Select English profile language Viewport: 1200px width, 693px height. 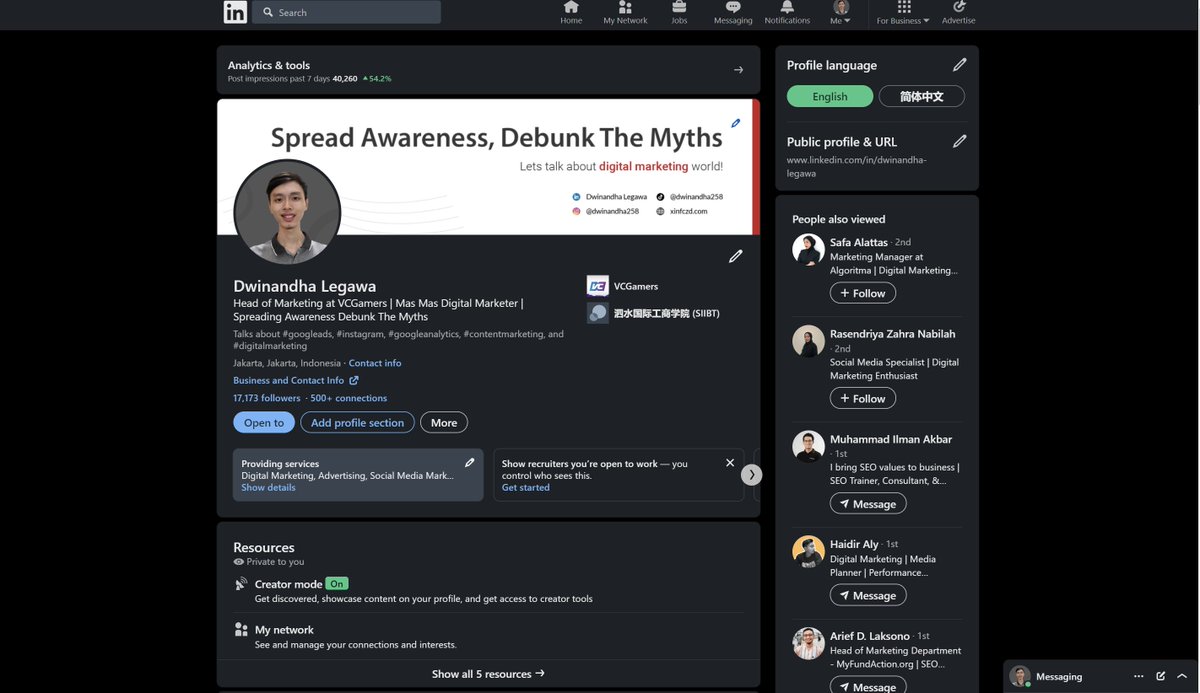[x=830, y=97]
